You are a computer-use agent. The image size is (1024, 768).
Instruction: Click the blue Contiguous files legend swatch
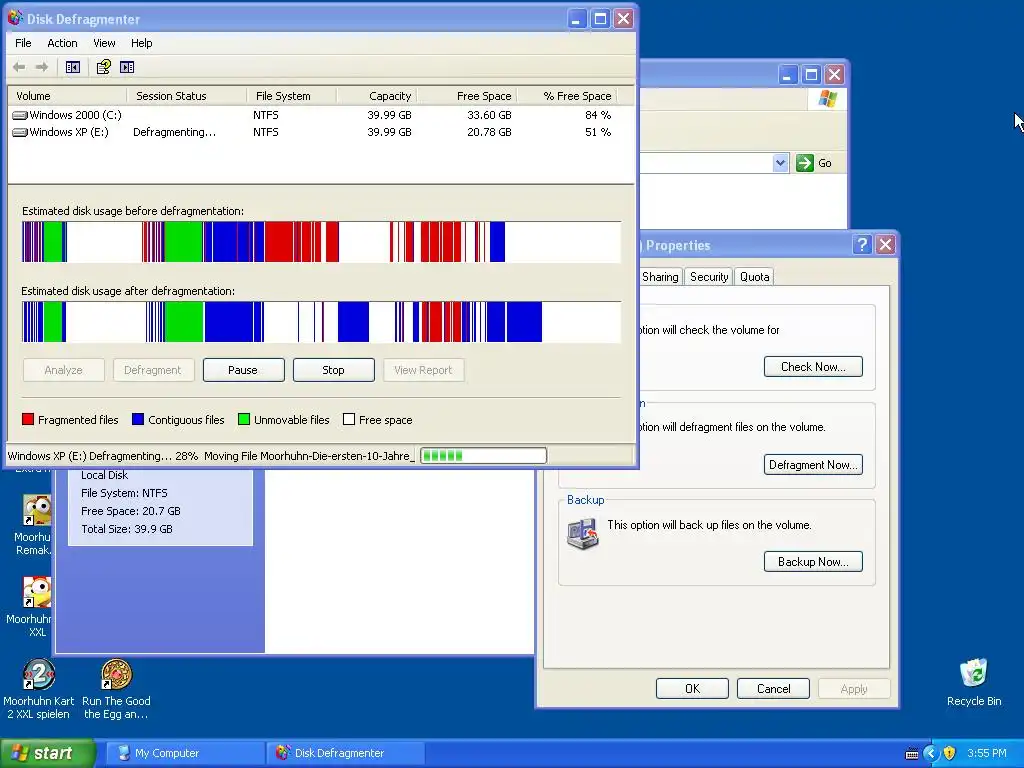click(138, 419)
